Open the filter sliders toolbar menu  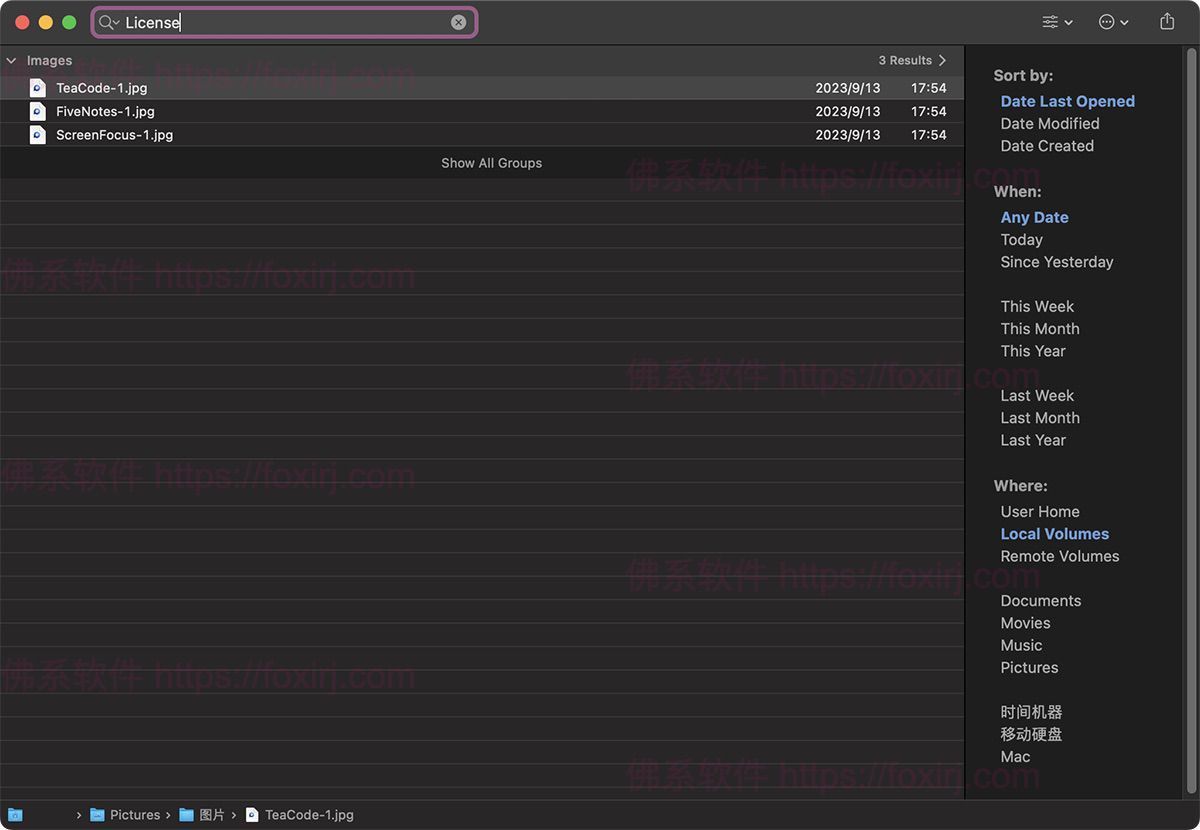1056,22
